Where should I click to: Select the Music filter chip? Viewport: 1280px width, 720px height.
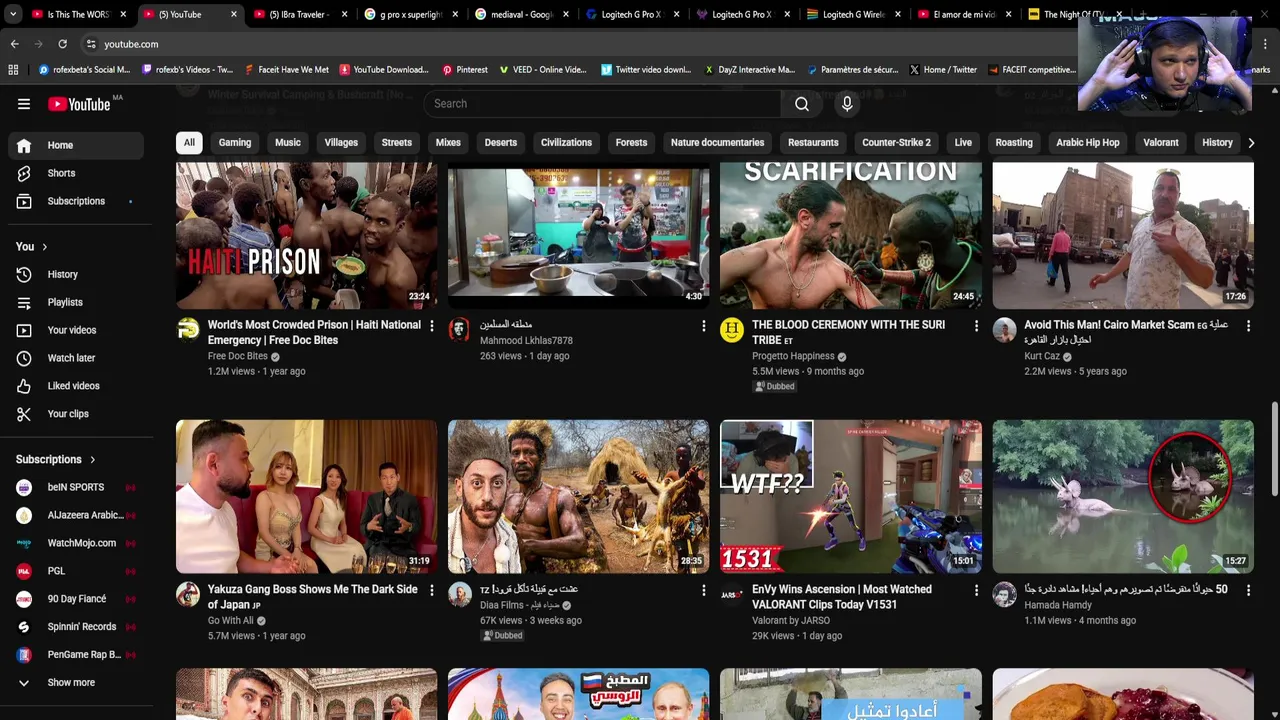[288, 143]
